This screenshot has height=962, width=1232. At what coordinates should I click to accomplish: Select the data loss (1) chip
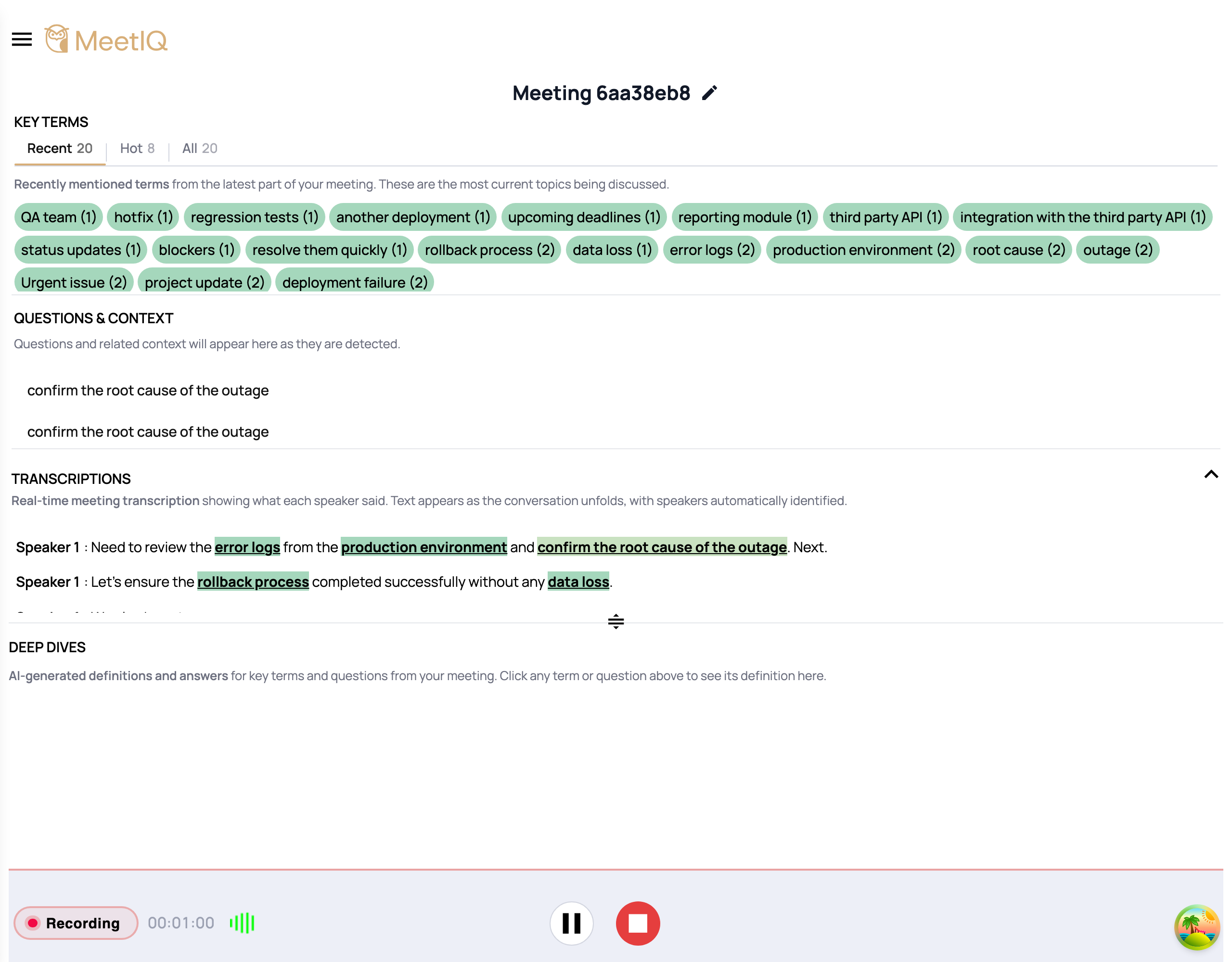(x=612, y=250)
